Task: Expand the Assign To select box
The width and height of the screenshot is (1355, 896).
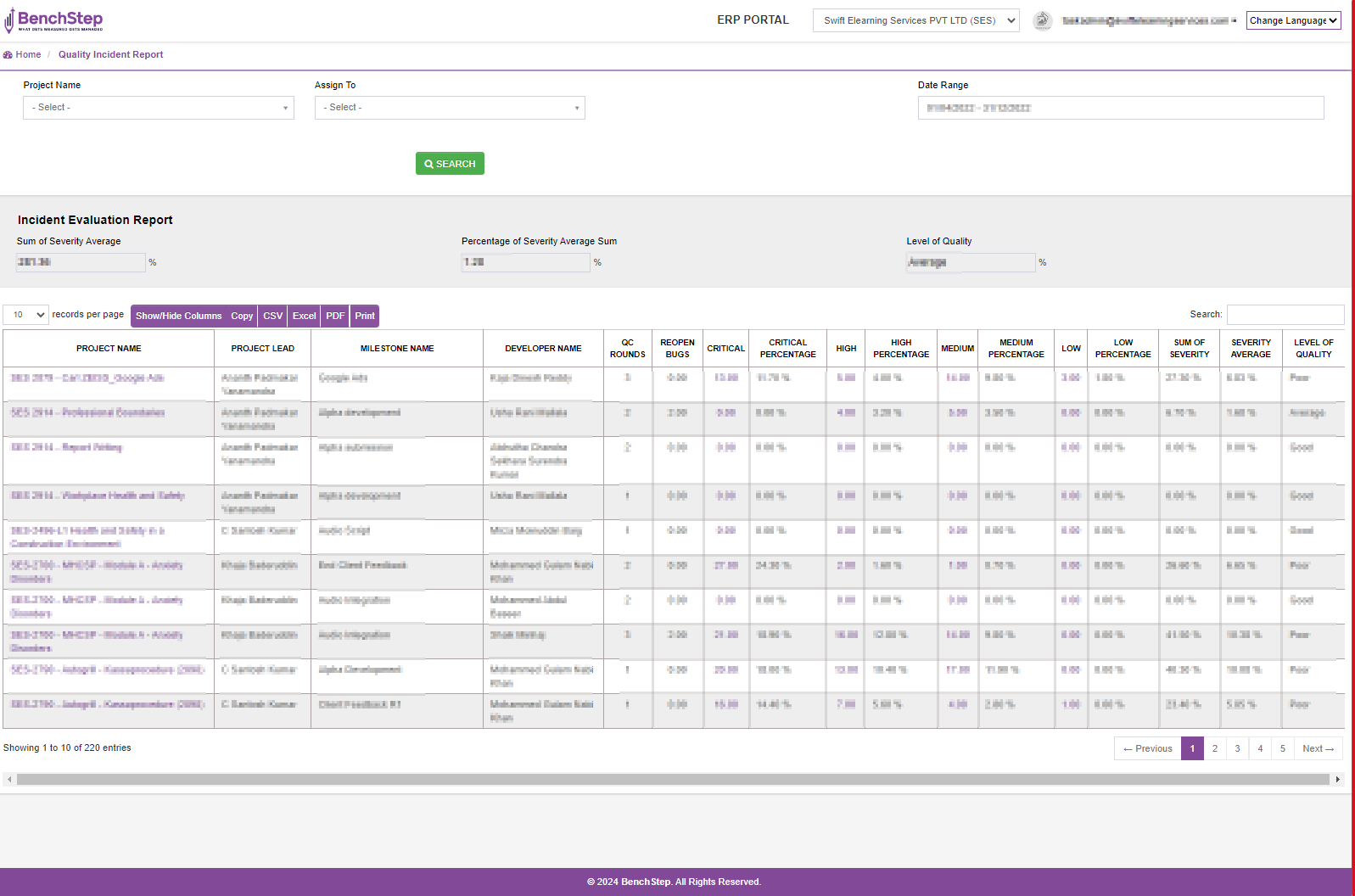Action: tap(450, 108)
